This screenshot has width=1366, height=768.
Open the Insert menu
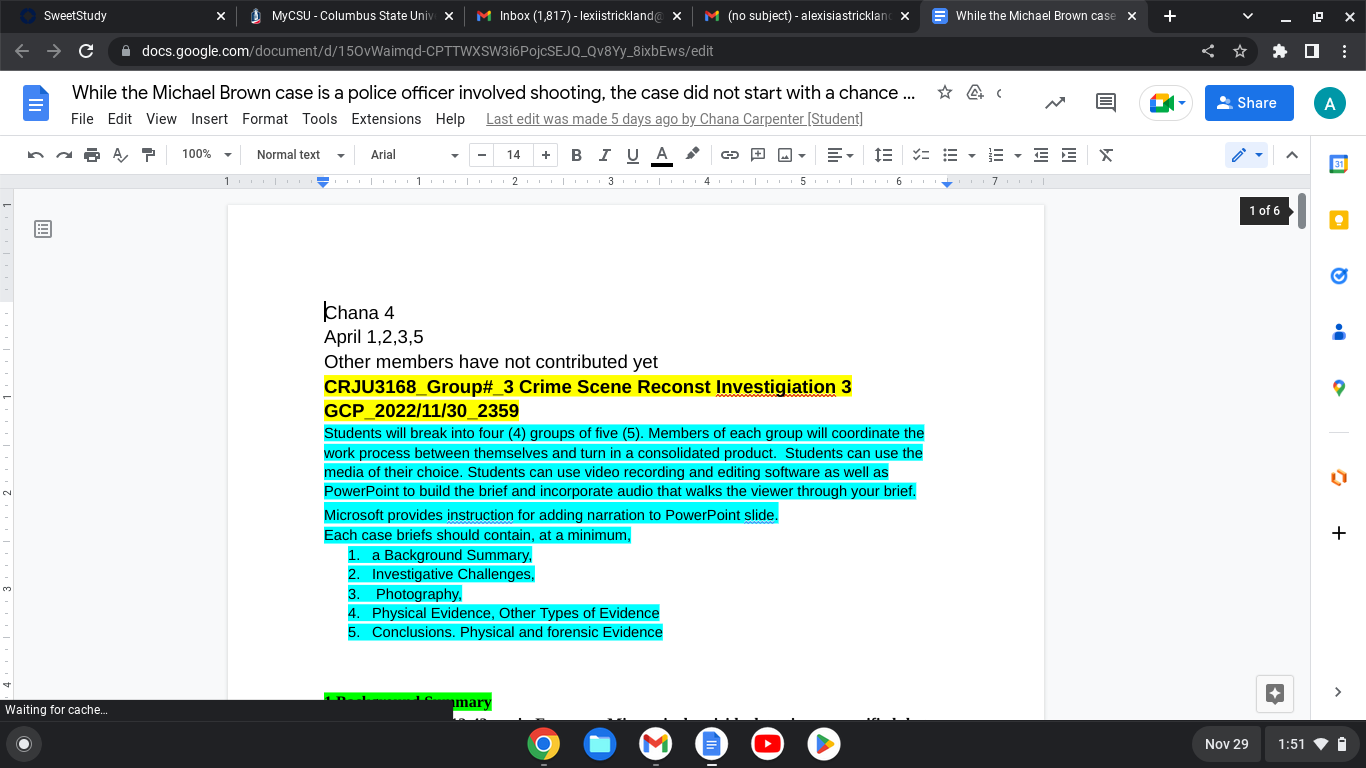(x=210, y=119)
